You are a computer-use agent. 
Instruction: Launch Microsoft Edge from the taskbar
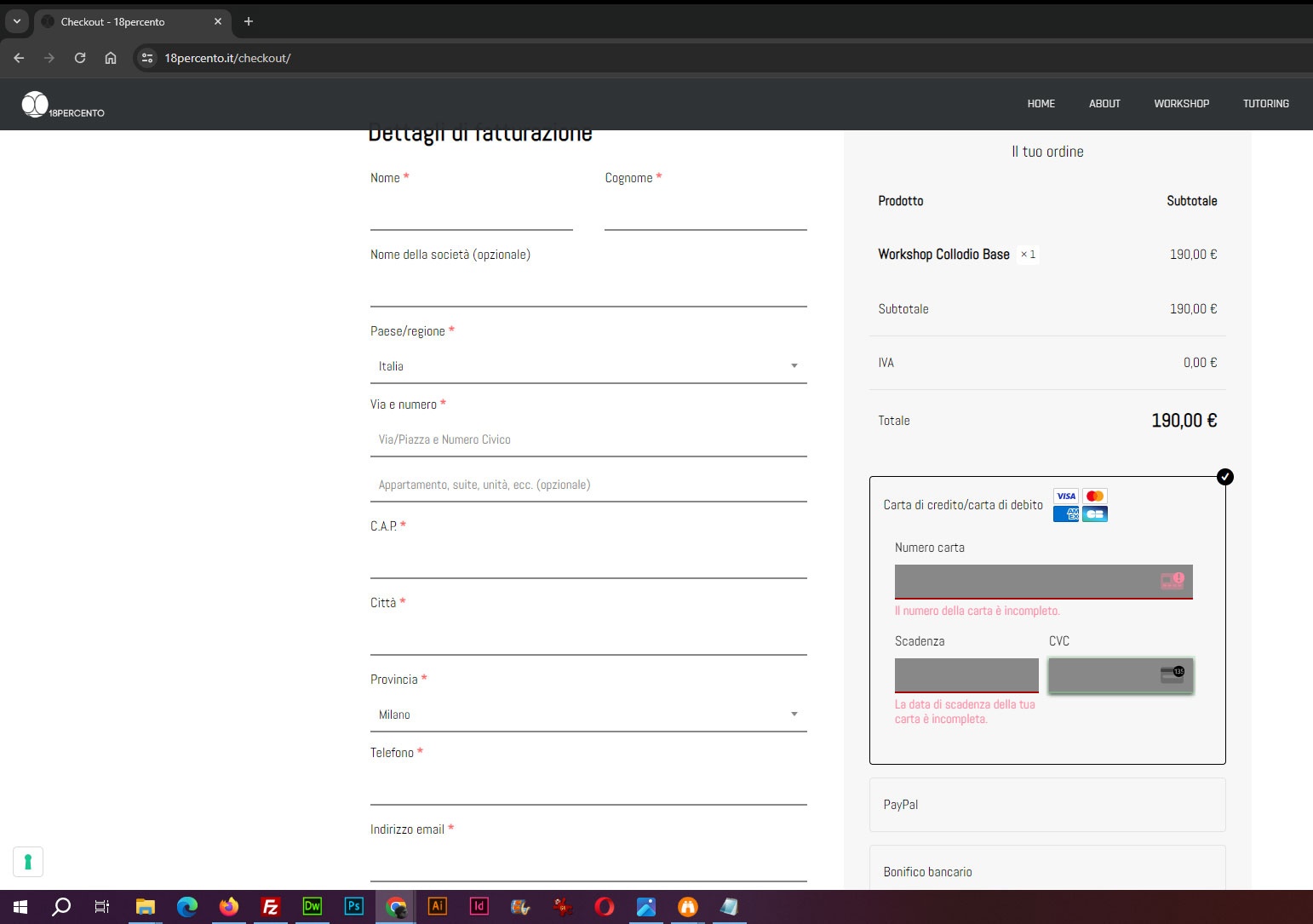(x=187, y=907)
